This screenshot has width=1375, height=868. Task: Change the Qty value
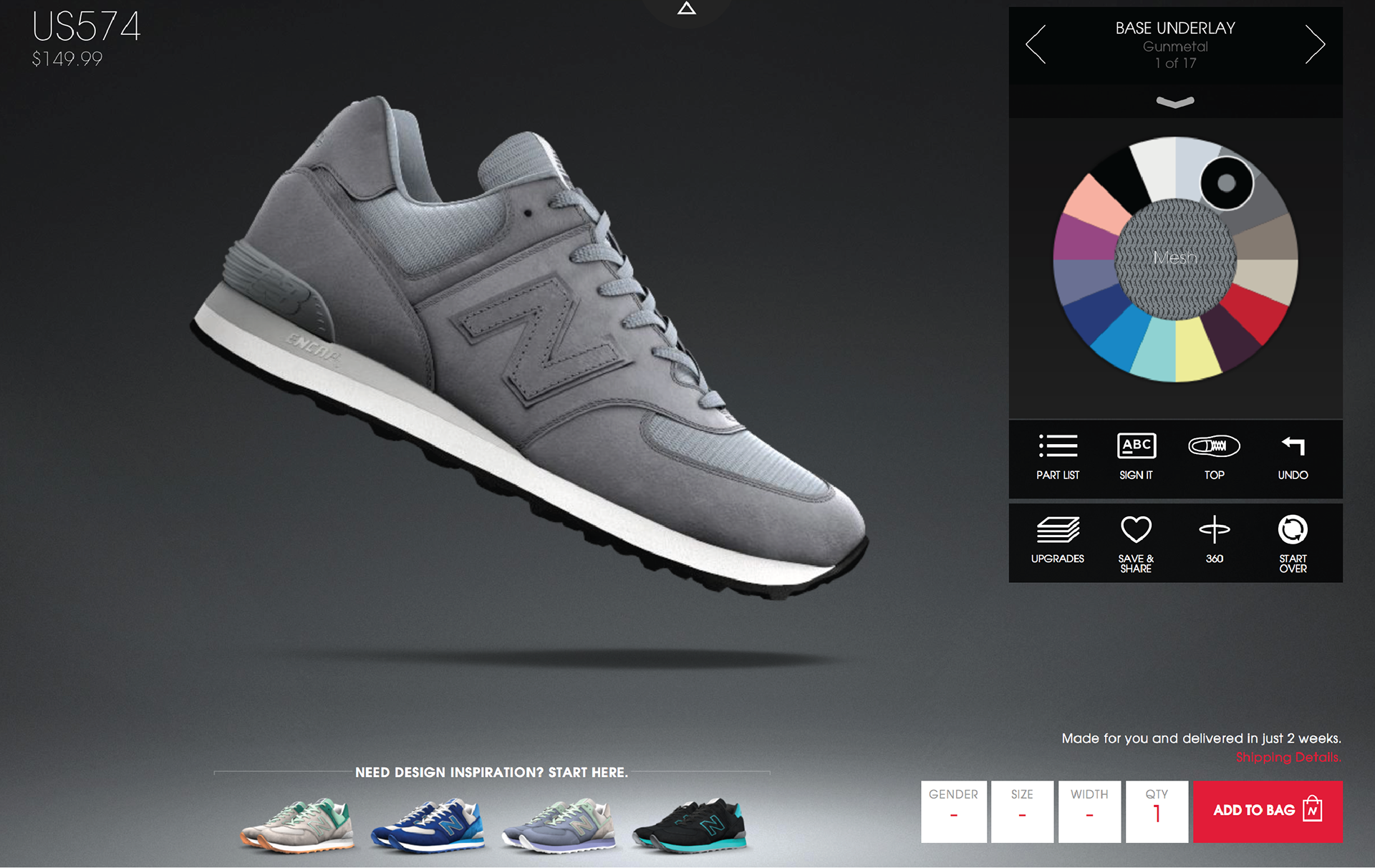coord(1157,811)
